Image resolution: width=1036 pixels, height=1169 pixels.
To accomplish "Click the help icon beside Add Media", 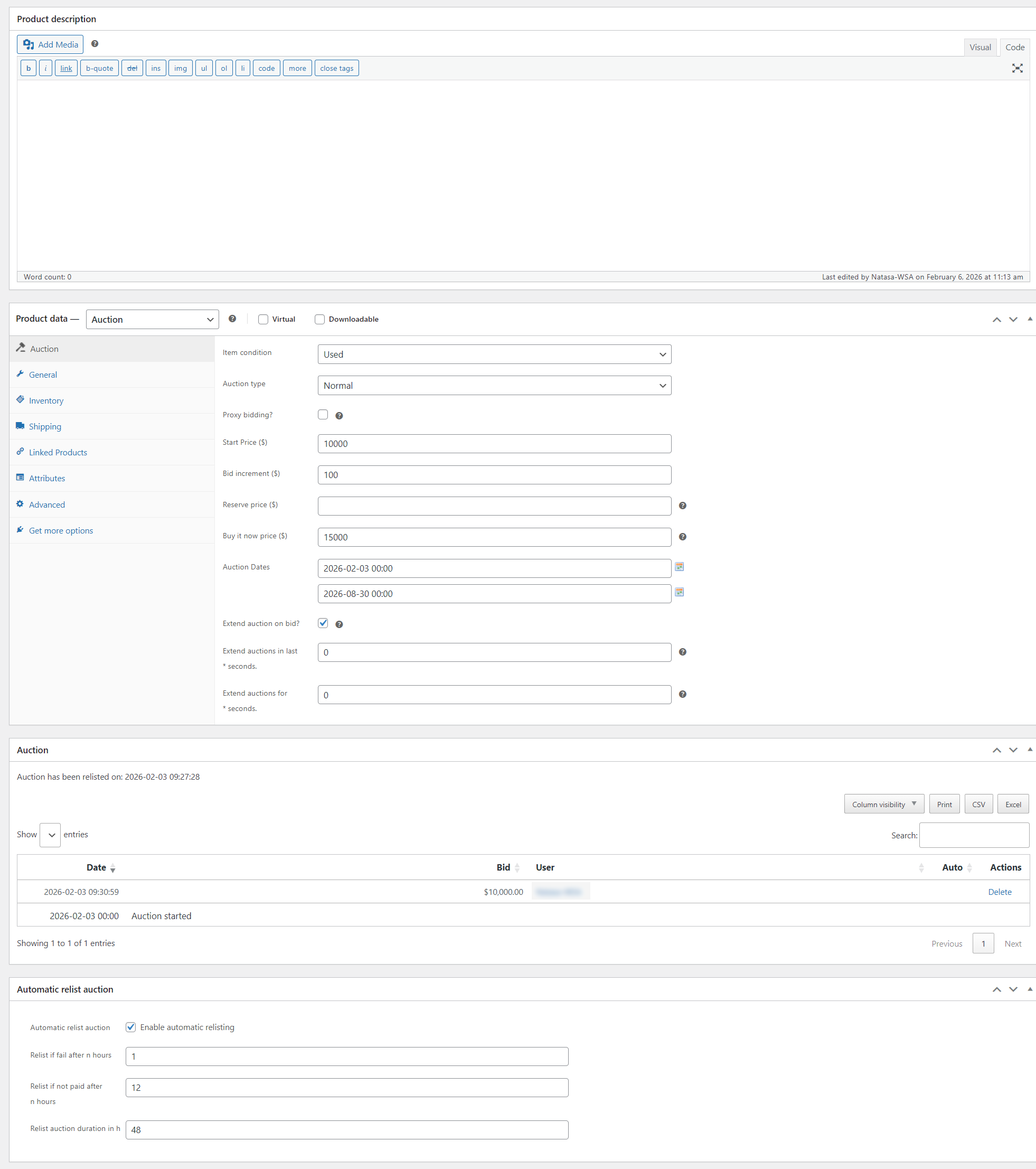I will point(95,44).
